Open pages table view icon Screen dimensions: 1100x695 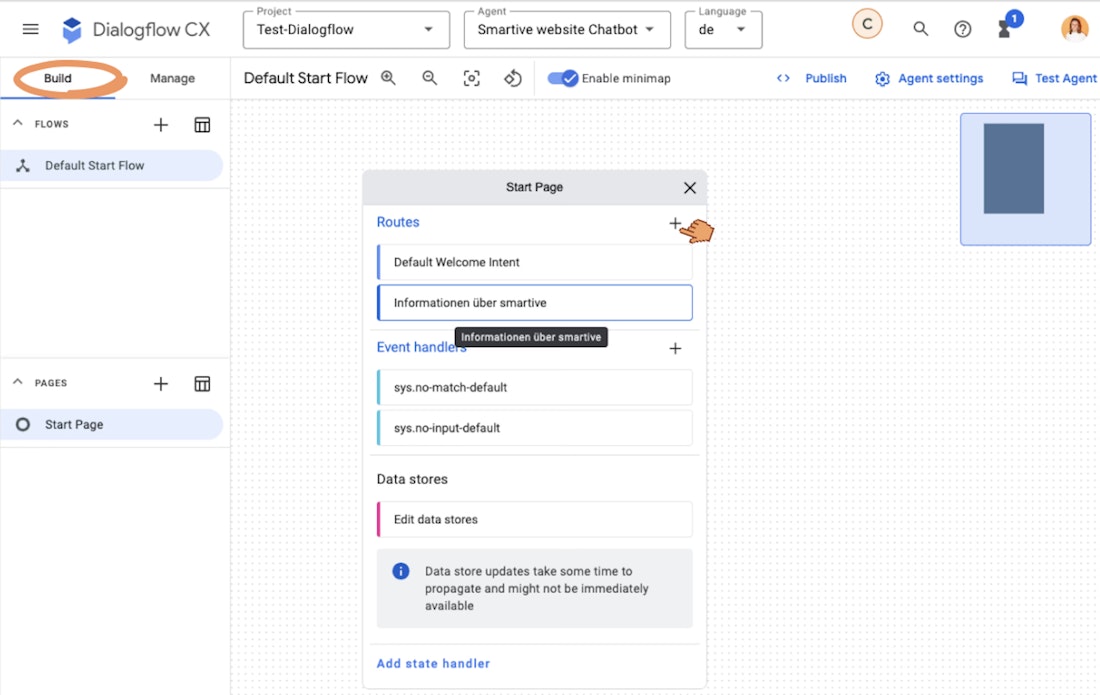click(x=202, y=384)
